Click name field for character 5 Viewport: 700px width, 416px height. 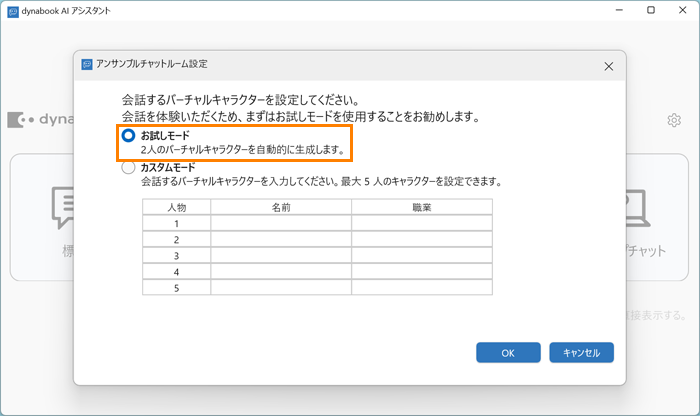click(281, 287)
